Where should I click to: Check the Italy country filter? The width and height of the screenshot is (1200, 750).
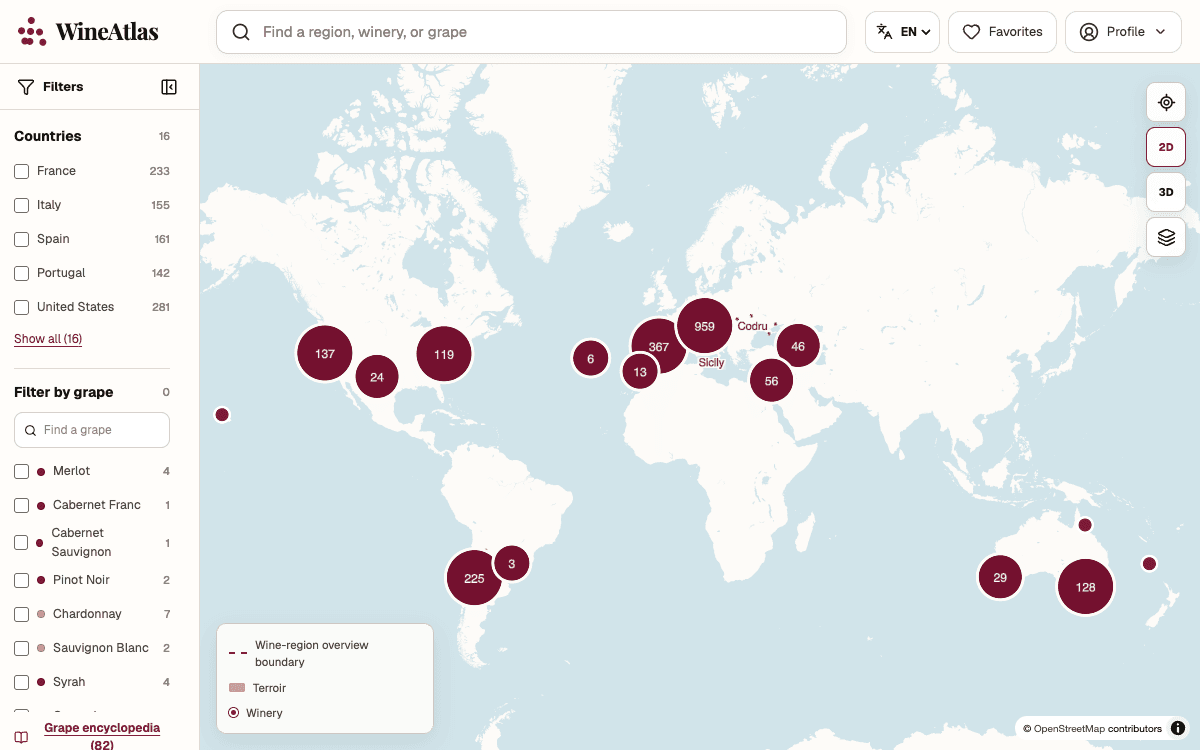click(21, 205)
